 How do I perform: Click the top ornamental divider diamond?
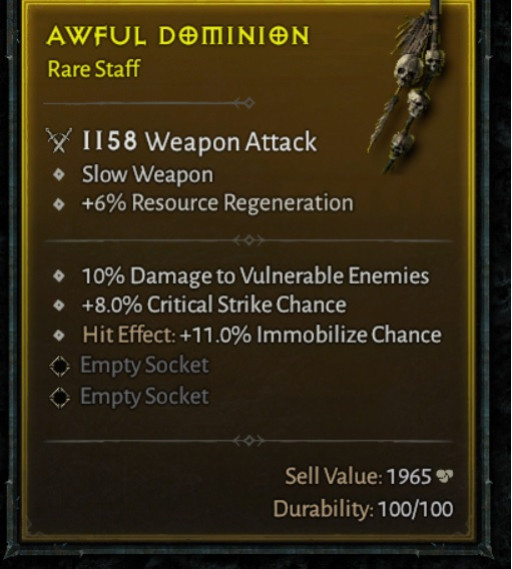245,103
